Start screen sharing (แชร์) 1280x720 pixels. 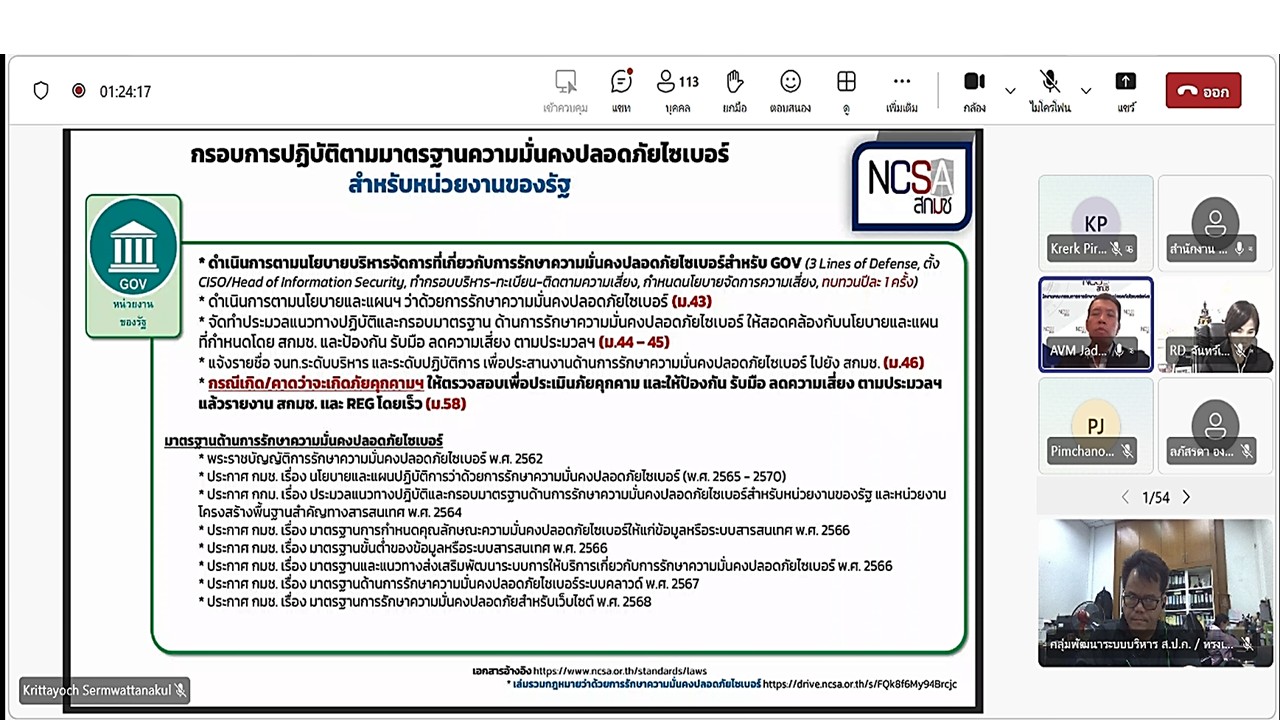pos(1125,85)
